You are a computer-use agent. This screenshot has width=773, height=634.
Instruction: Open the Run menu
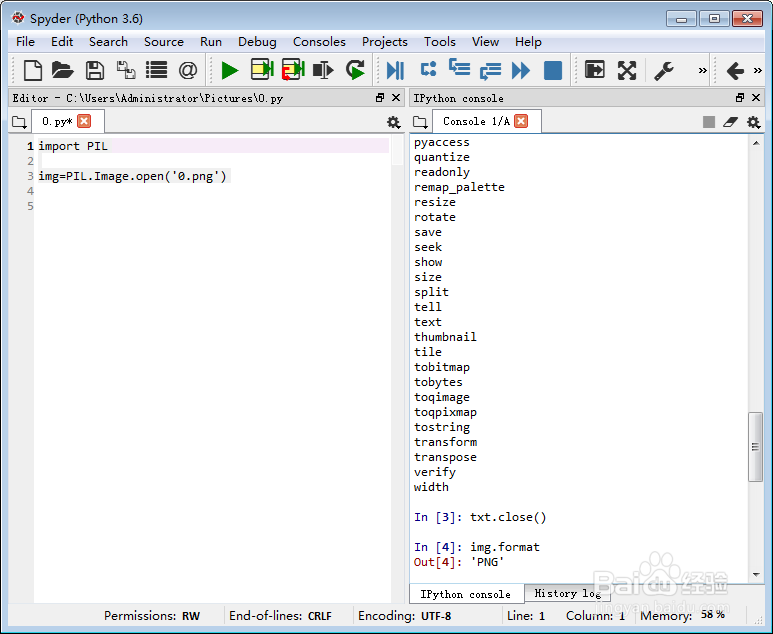(211, 42)
